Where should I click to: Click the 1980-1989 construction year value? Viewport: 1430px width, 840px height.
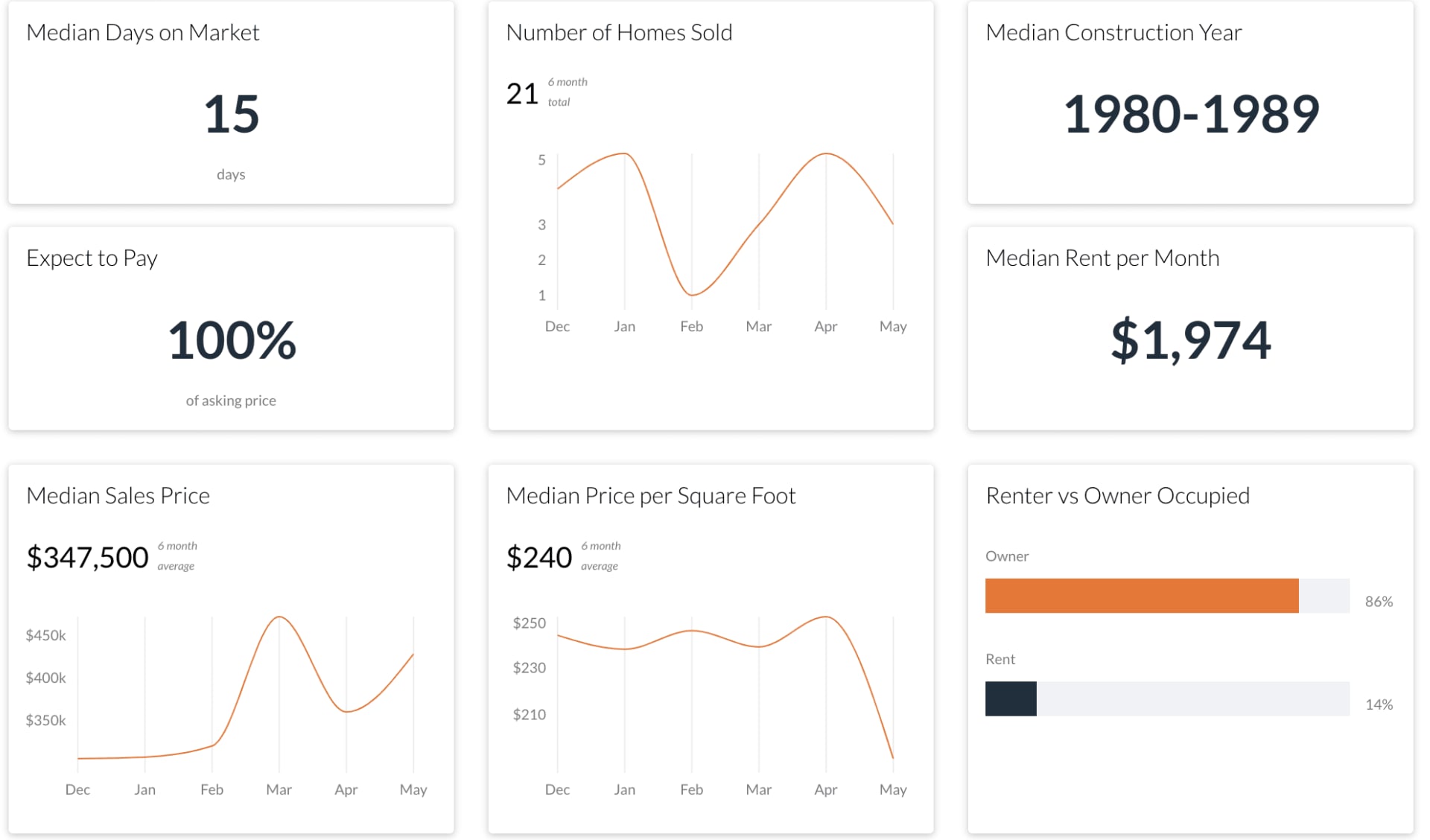(1190, 115)
